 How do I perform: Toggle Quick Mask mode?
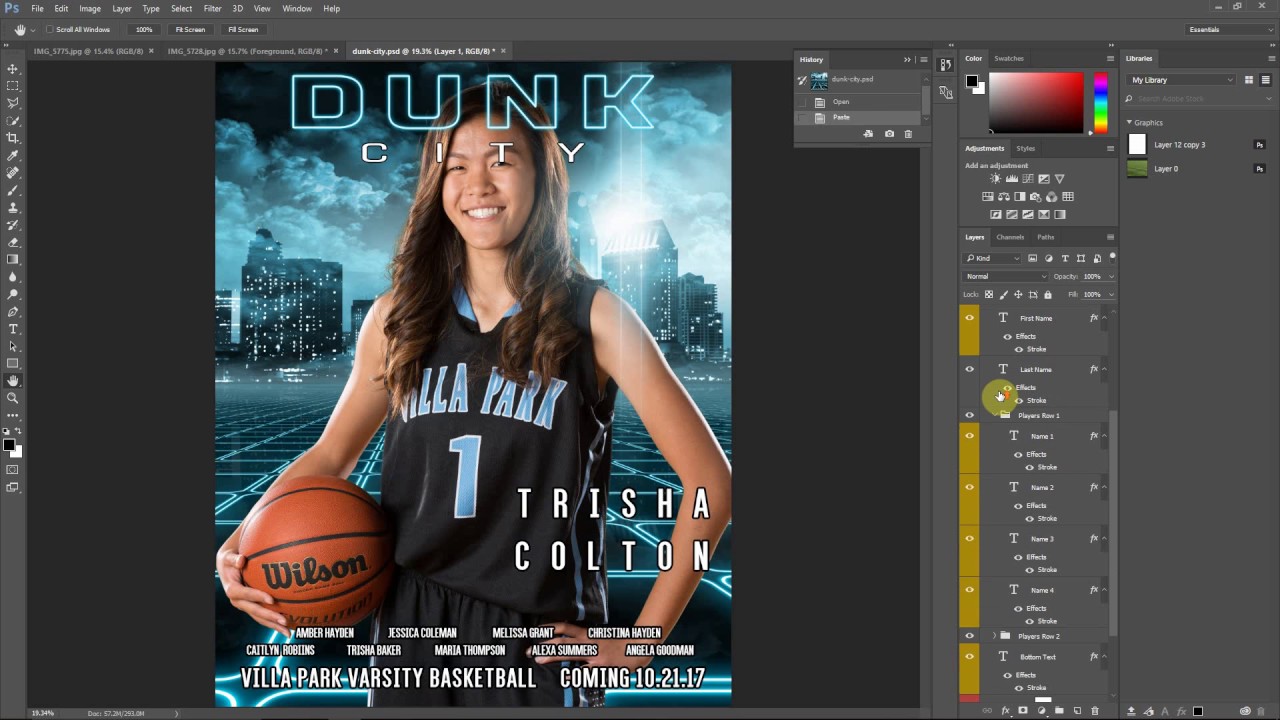click(13, 470)
